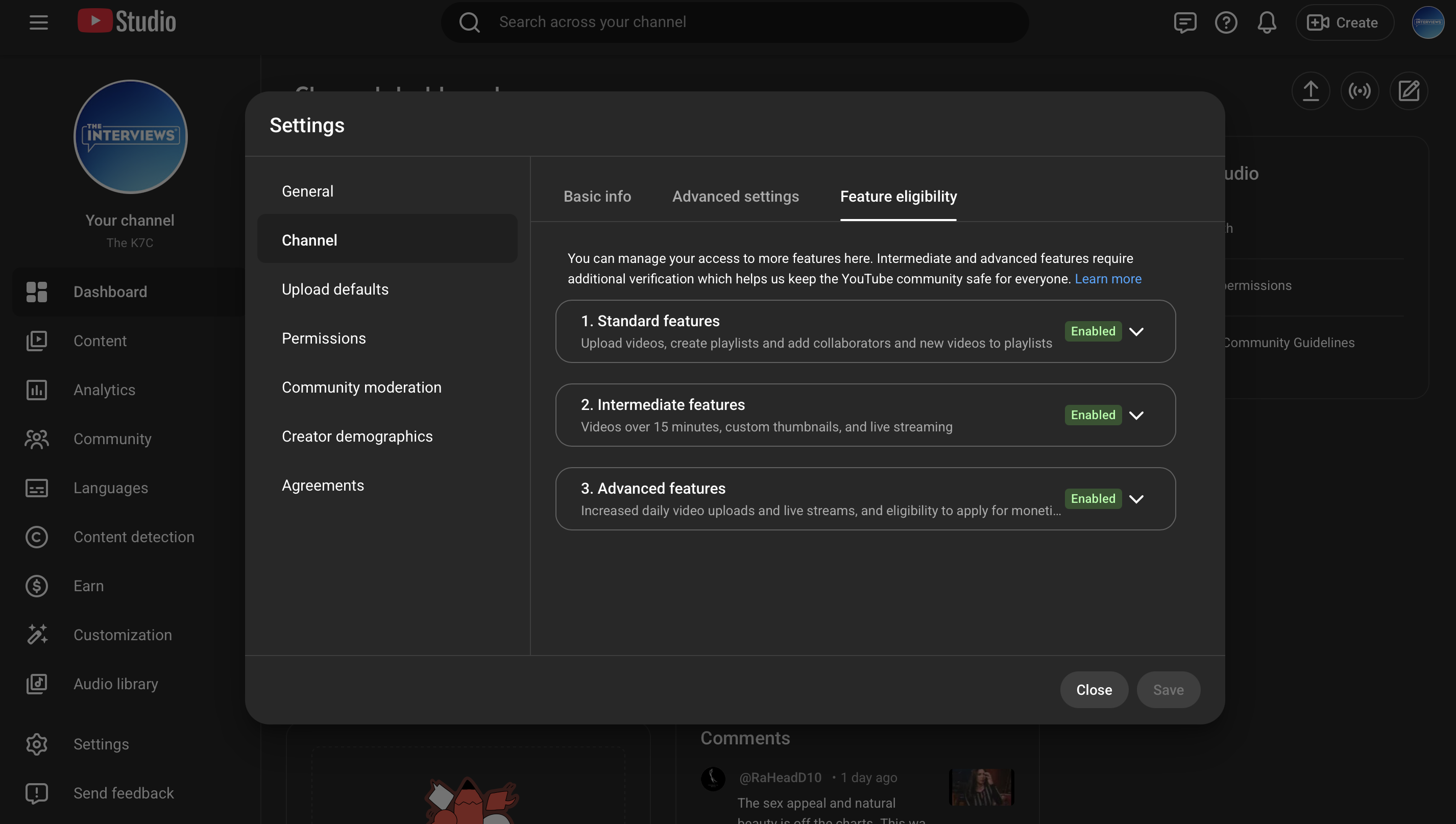The height and width of the screenshot is (824, 1456).
Task: Open the account avatar in top right
Action: click(1428, 22)
